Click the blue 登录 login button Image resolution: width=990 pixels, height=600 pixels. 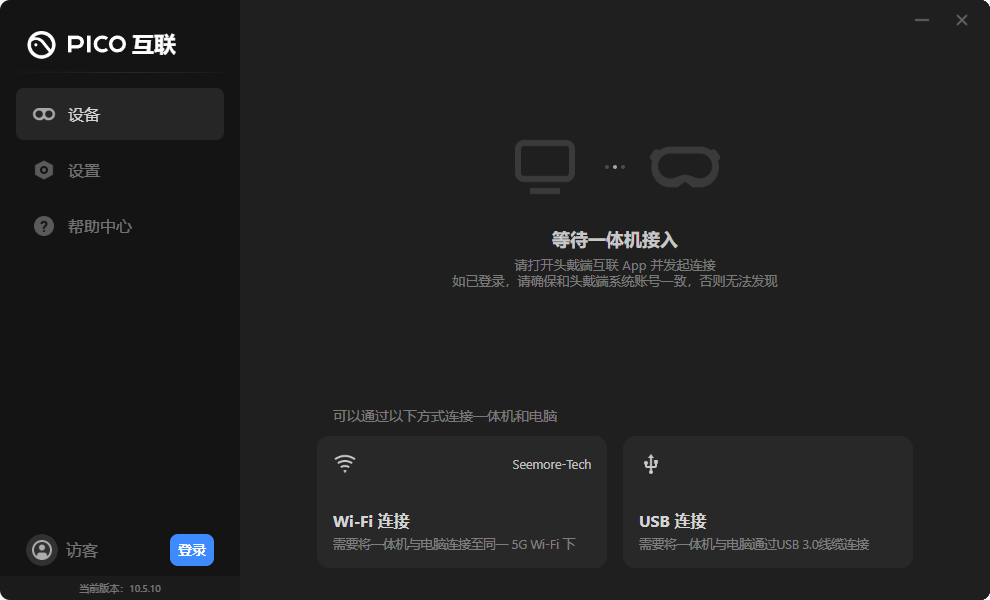point(192,550)
